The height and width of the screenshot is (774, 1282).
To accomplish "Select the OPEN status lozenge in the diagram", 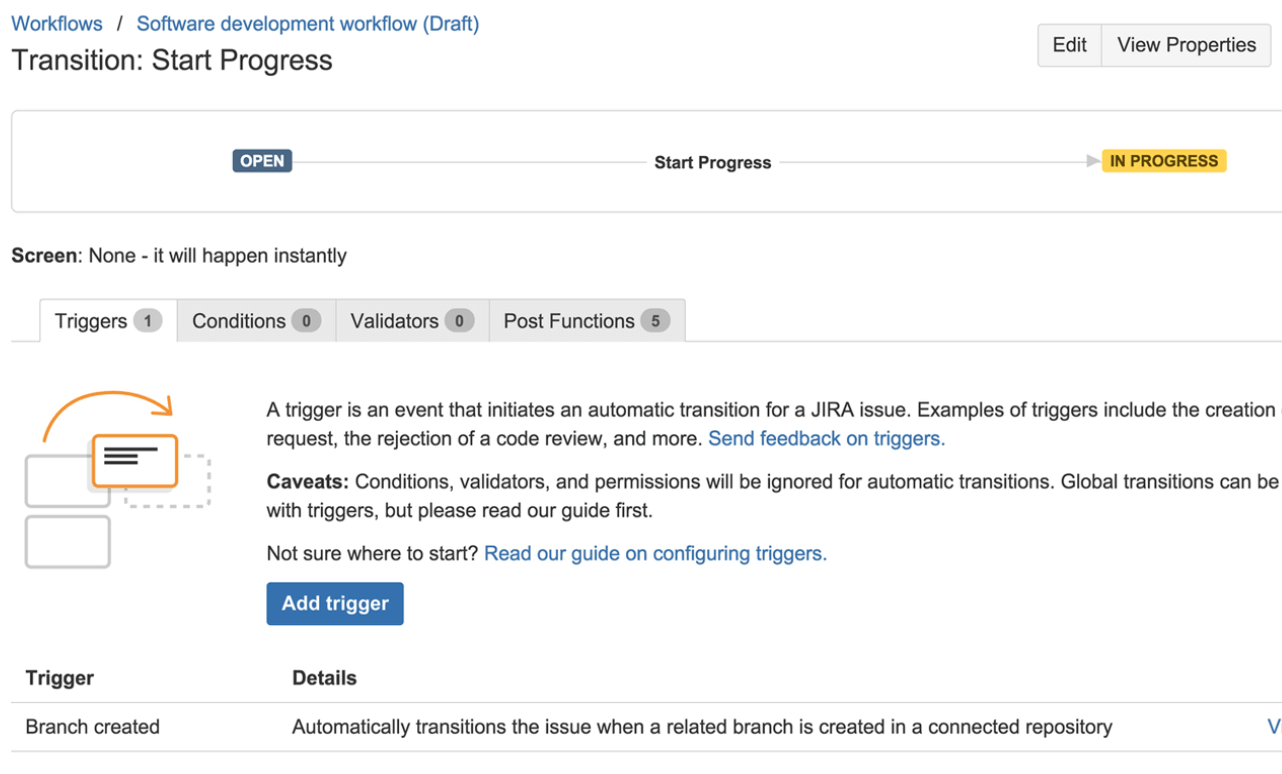I will 261,160.
